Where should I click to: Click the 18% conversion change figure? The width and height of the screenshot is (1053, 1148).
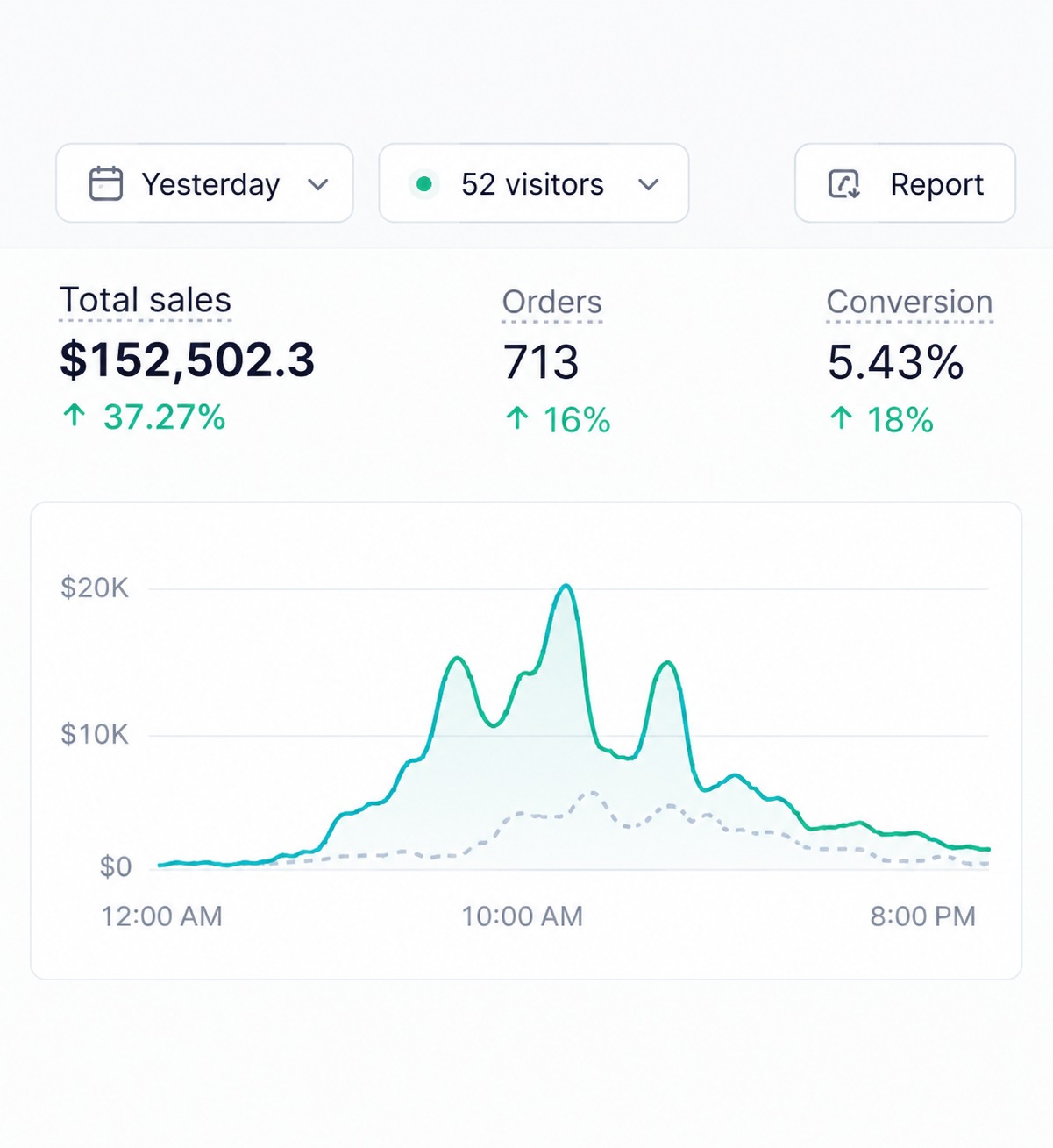coord(900,420)
